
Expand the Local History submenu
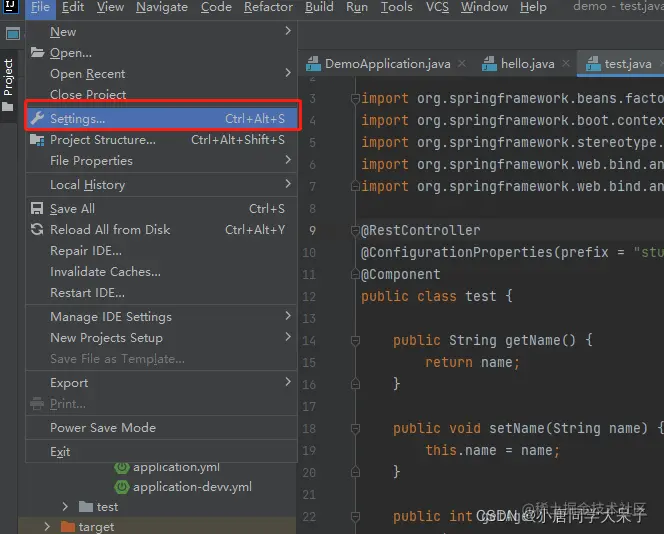click(162, 185)
